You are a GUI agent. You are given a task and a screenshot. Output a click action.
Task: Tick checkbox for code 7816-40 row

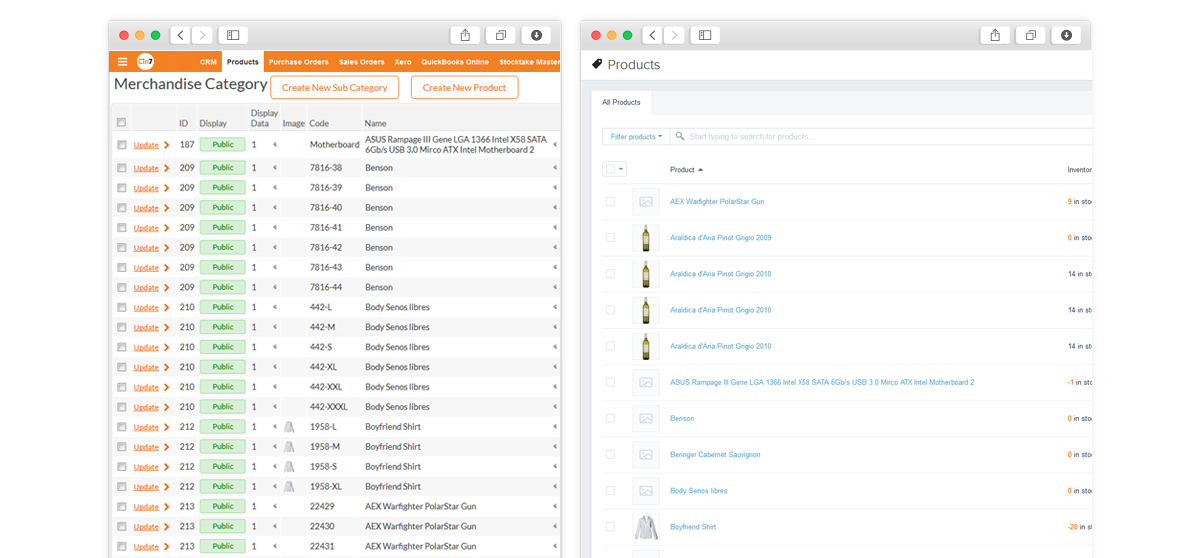[121, 208]
